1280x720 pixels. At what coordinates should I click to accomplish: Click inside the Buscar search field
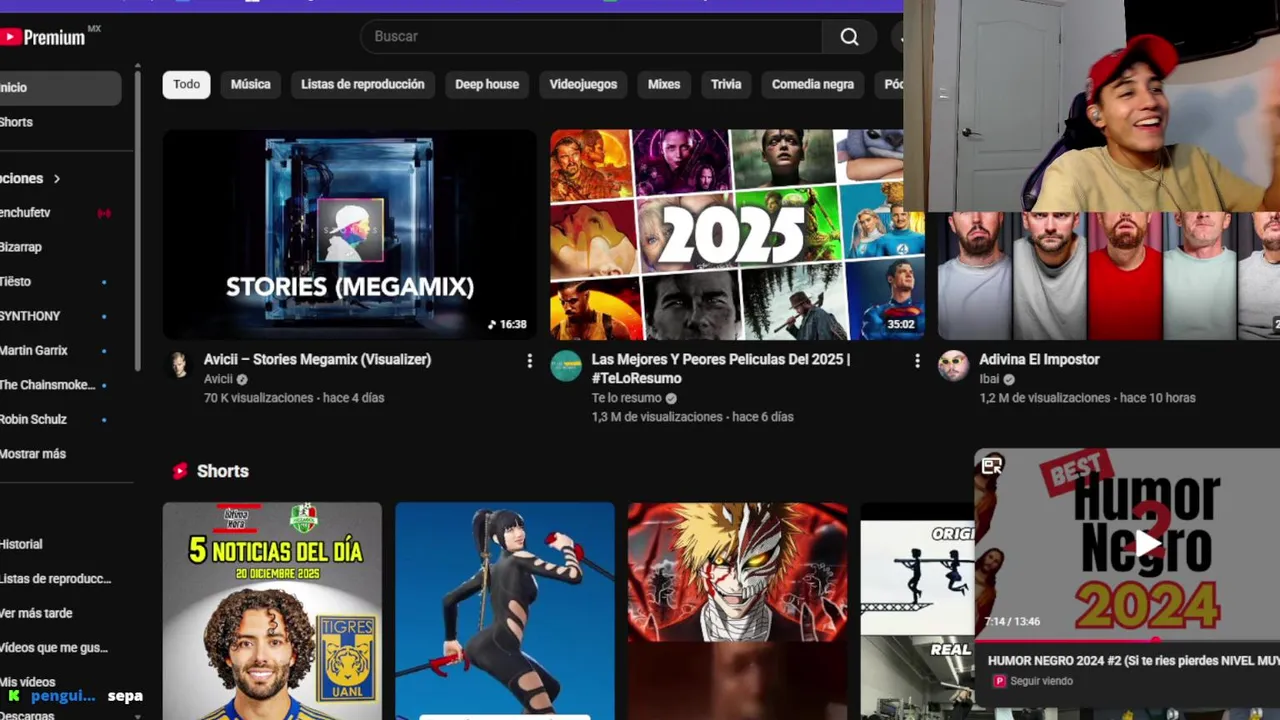tap(592, 37)
